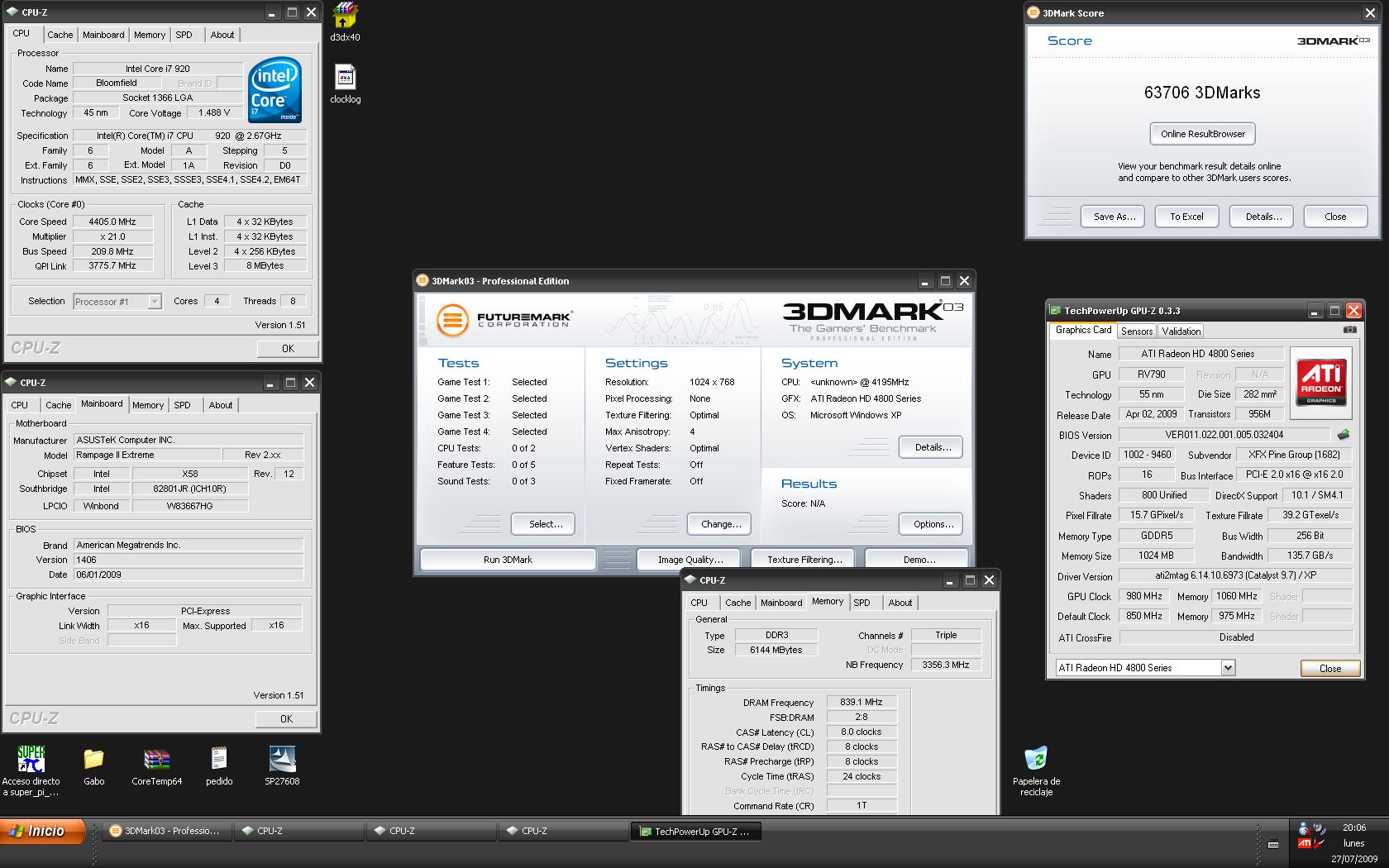1389x868 pixels.
Task: Click Close button in 3DMark Score
Action: click(x=1335, y=217)
